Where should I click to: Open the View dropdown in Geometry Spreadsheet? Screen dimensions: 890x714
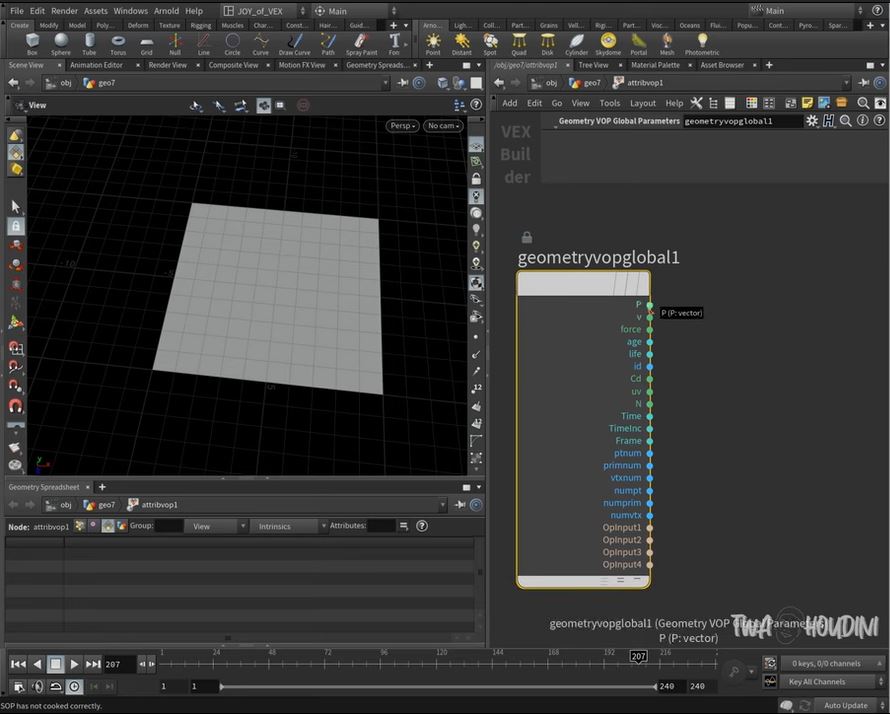pos(218,526)
